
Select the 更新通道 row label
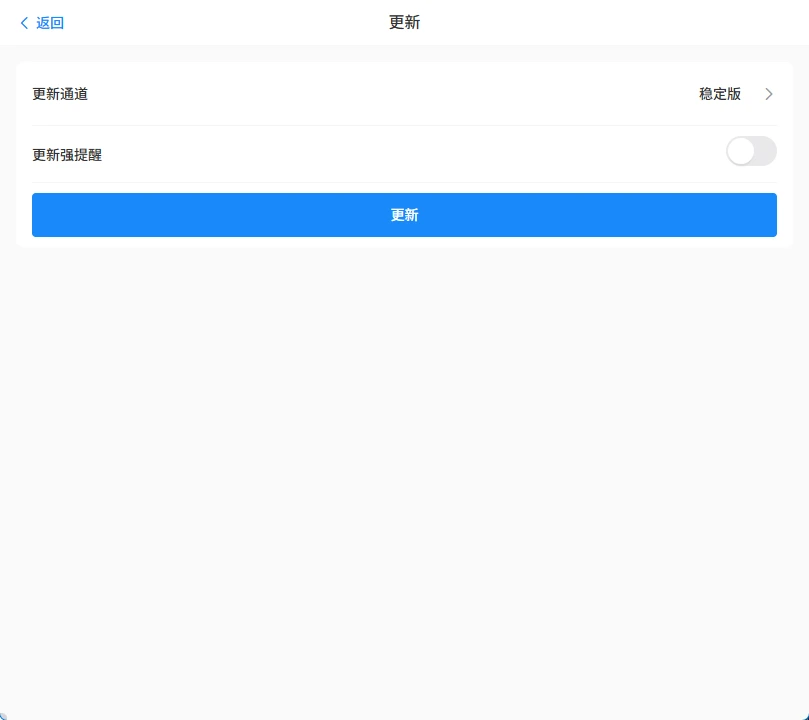coord(60,94)
